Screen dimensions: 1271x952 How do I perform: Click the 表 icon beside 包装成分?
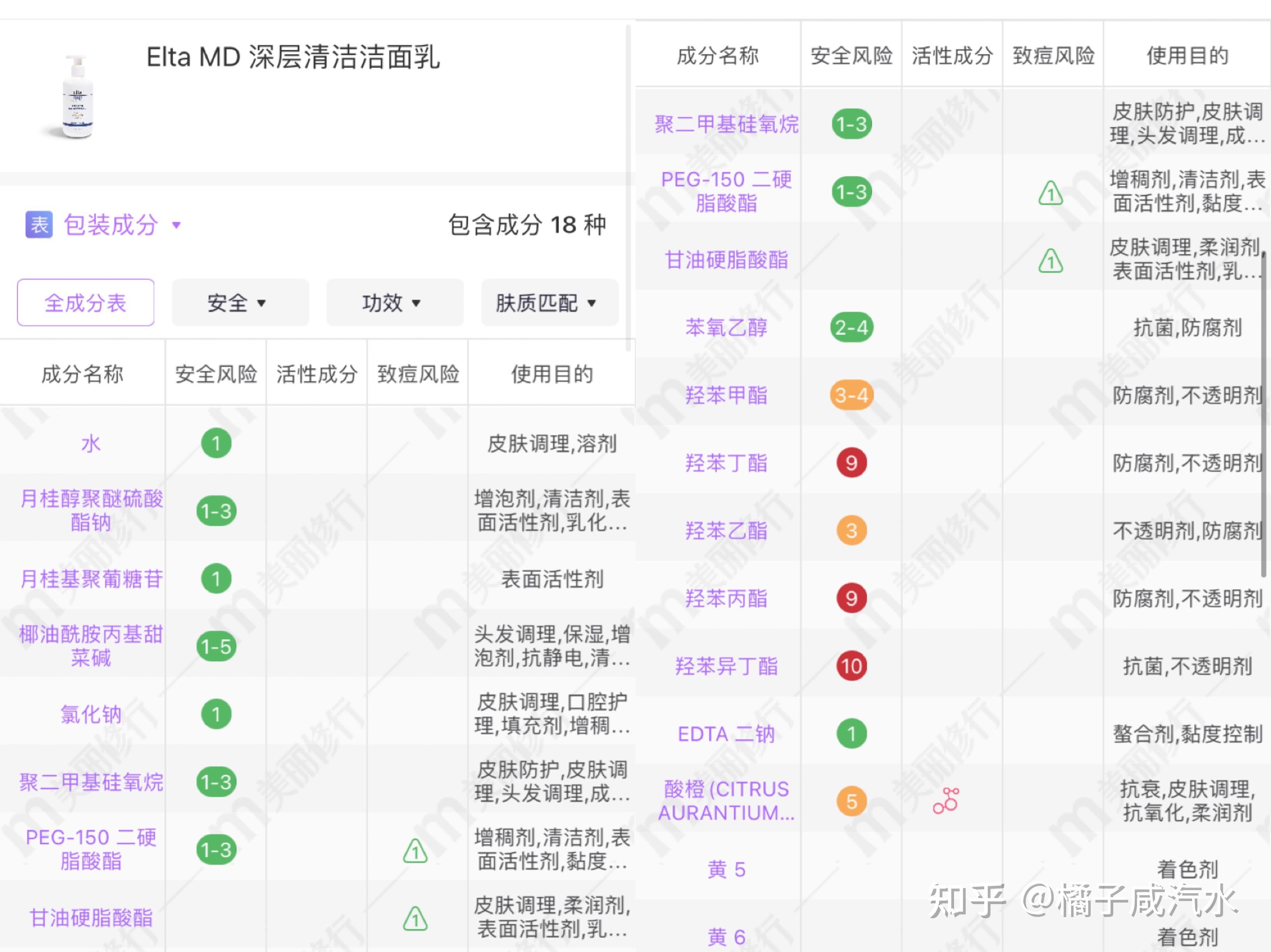[39, 225]
